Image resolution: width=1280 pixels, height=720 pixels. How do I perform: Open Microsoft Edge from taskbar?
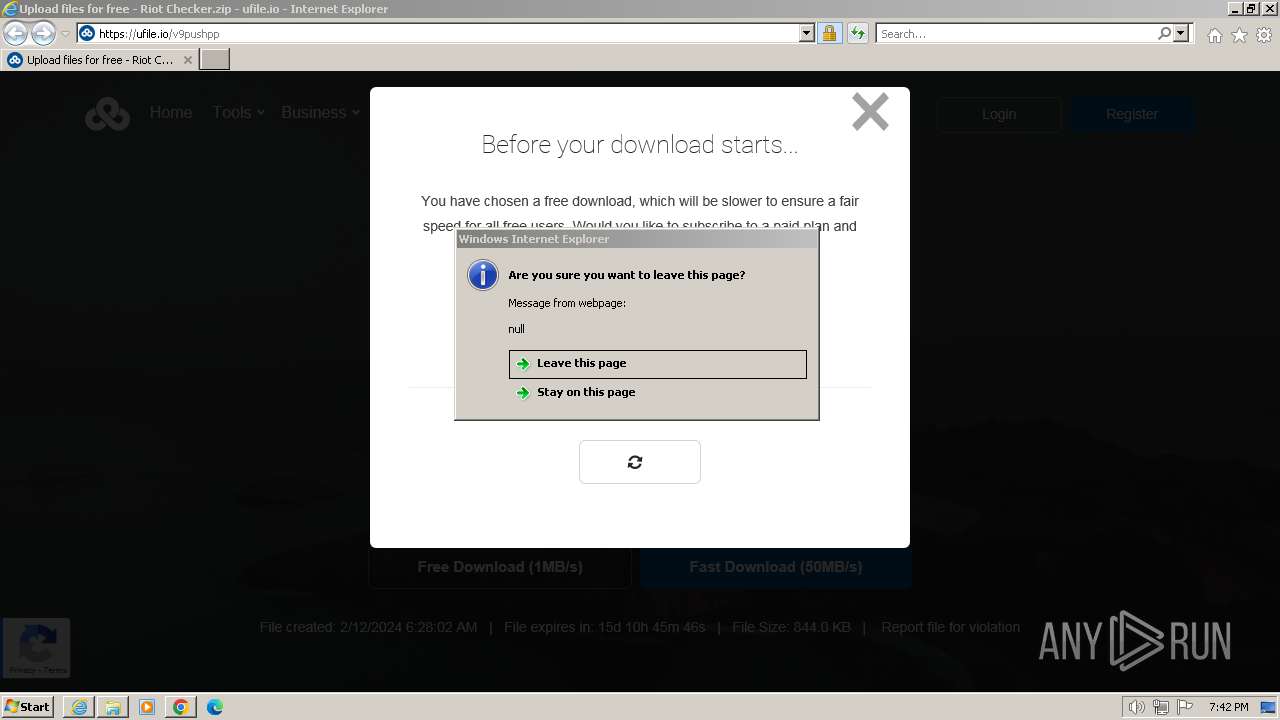pyautogui.click(x=215, y=707)
